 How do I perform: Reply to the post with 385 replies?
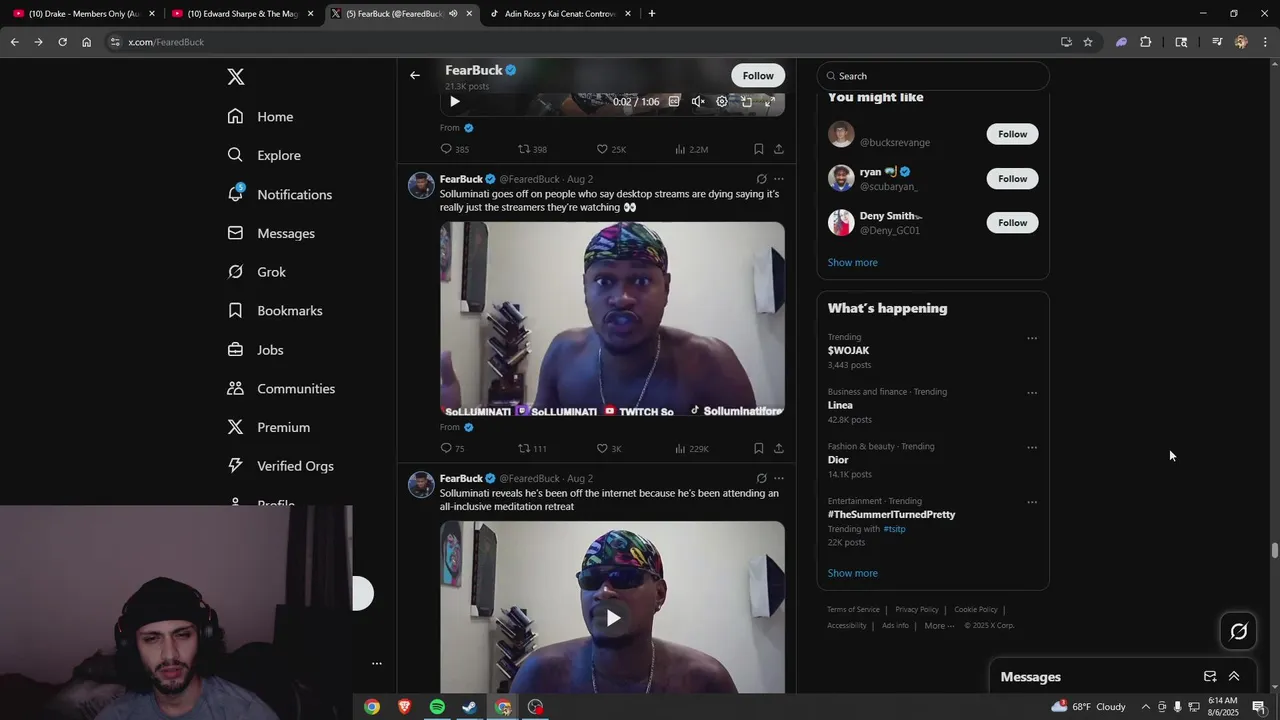(454, 149)
